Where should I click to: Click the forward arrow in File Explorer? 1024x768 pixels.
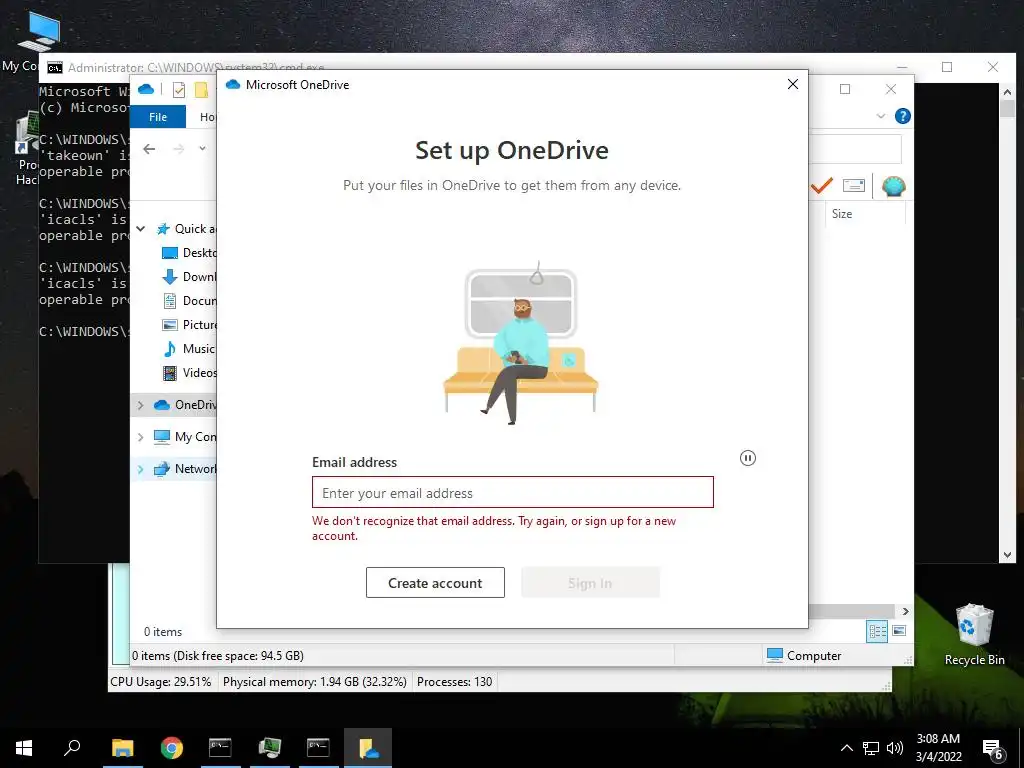178,149
